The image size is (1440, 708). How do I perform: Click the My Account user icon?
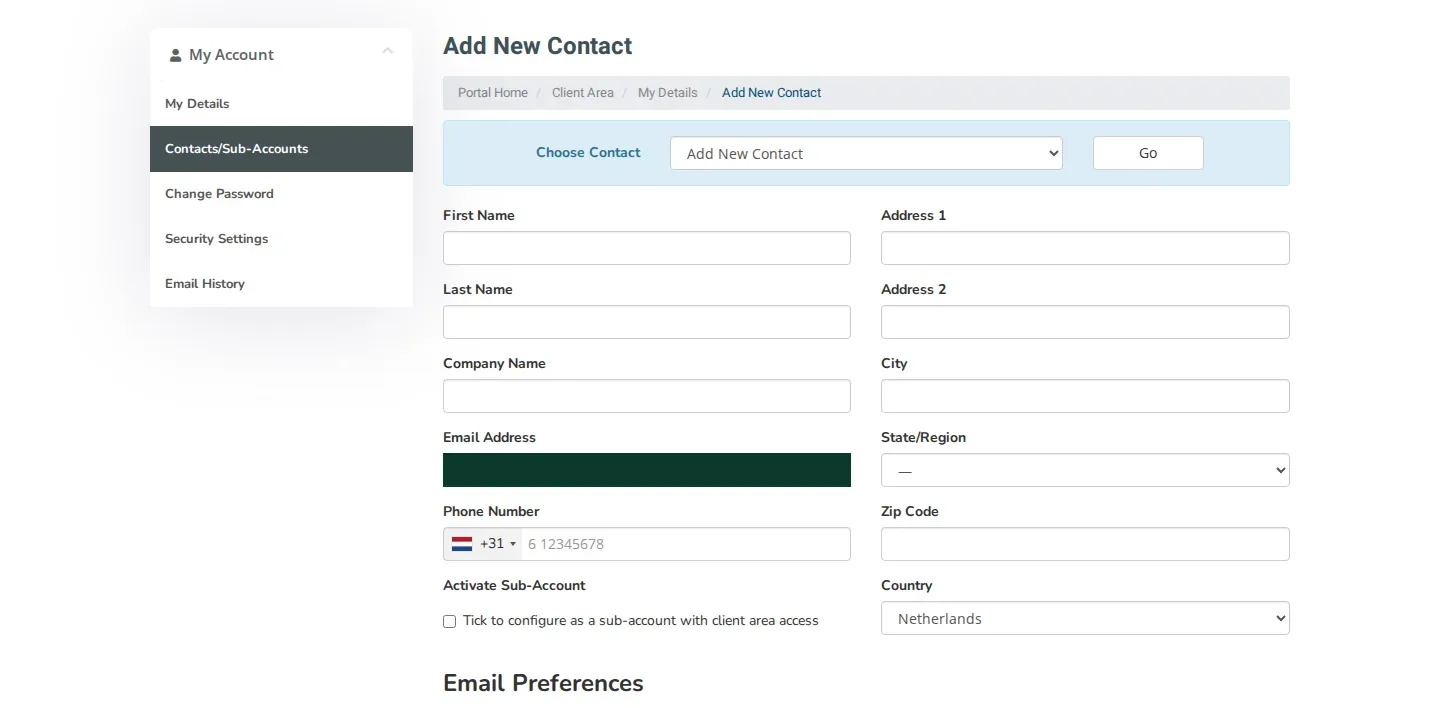[176, 55]
